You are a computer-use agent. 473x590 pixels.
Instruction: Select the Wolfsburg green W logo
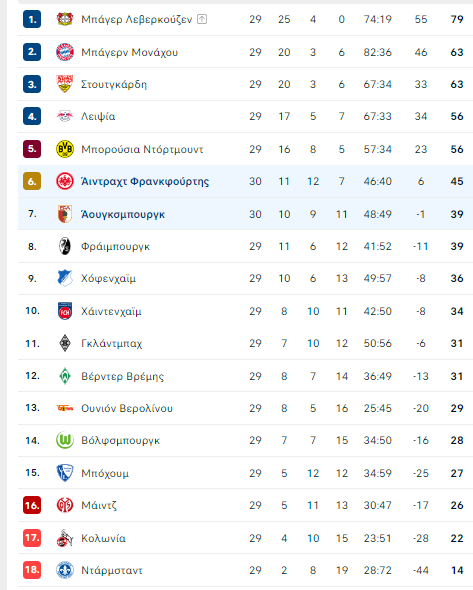(x=65, y=440)
